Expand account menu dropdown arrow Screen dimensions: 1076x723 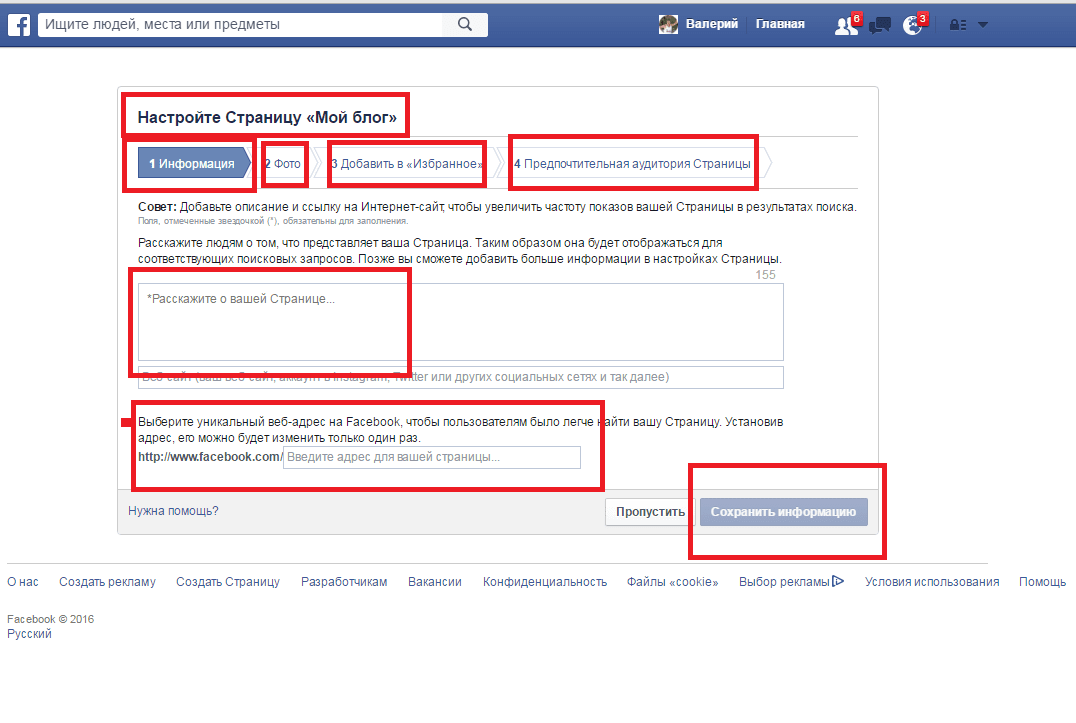click(x=983, y=25)
